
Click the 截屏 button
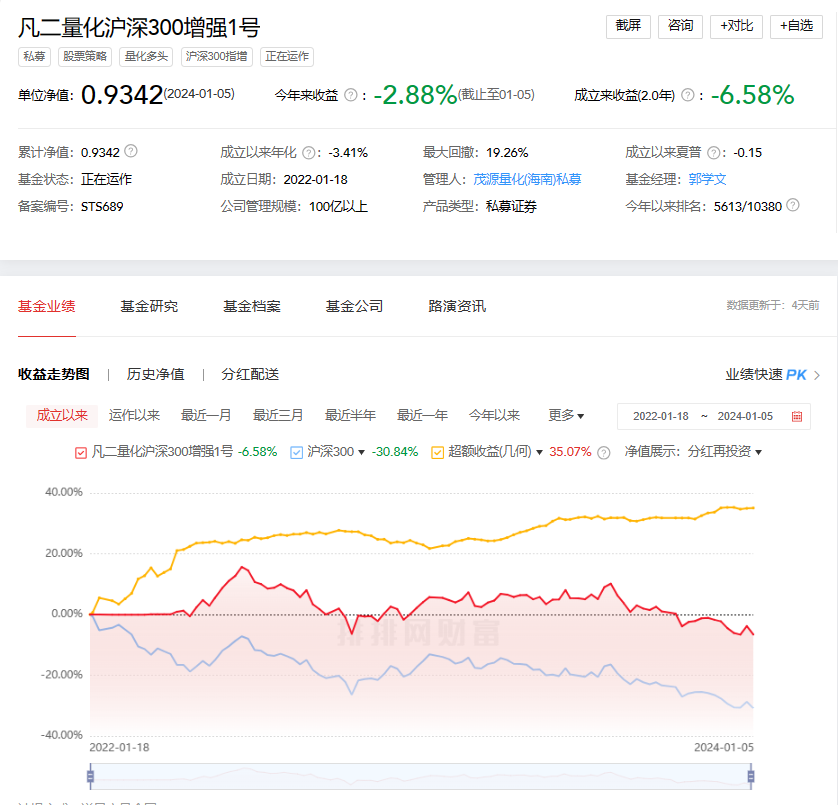(628, 26)
